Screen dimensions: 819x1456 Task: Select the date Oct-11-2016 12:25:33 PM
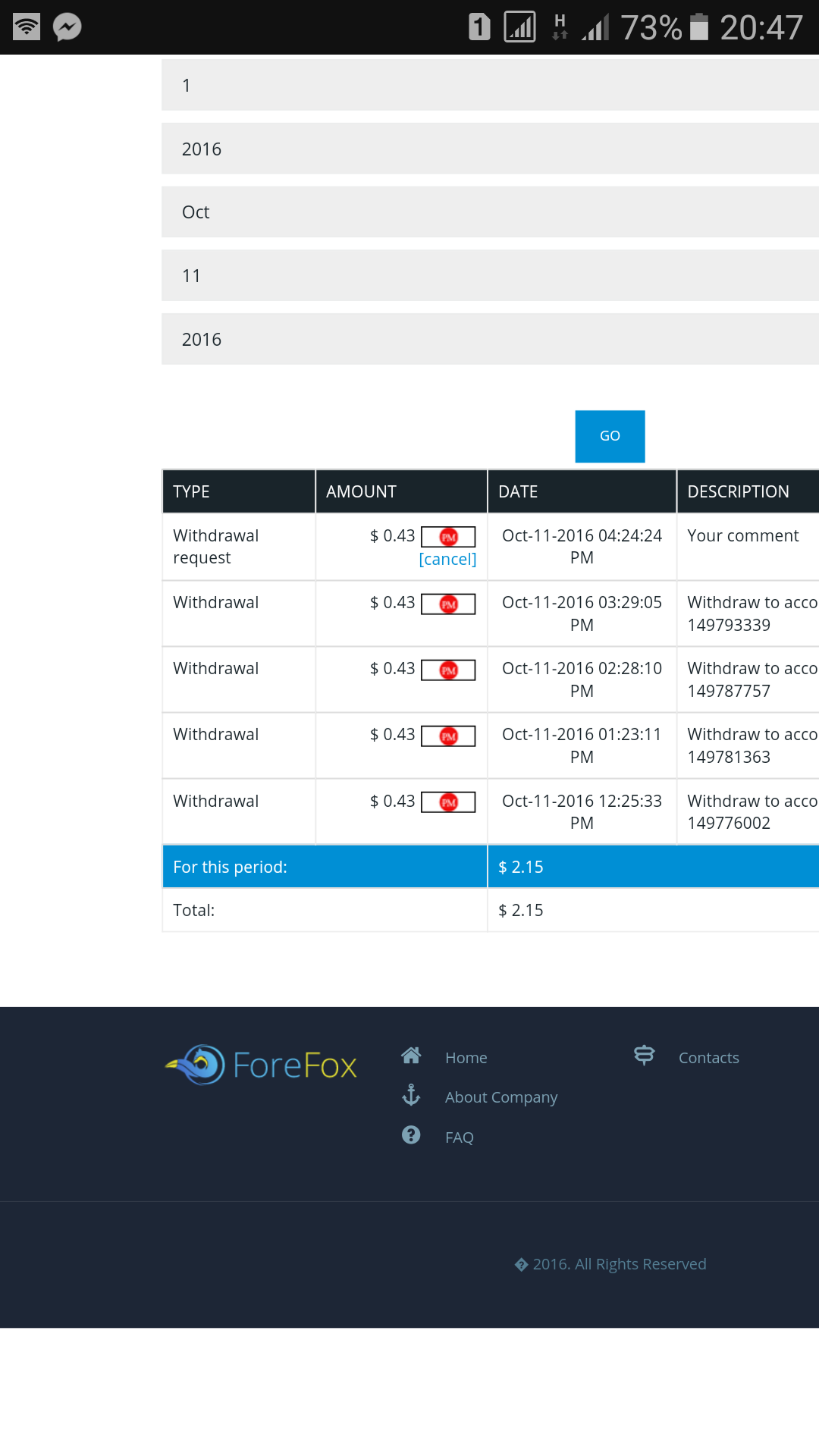pos(582,812)
